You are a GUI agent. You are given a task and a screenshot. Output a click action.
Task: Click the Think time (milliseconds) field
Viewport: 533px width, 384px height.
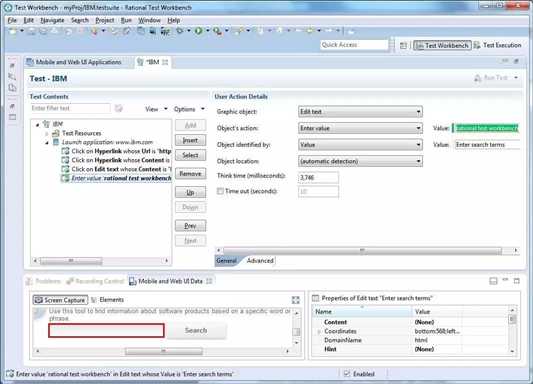pos(318,177)
